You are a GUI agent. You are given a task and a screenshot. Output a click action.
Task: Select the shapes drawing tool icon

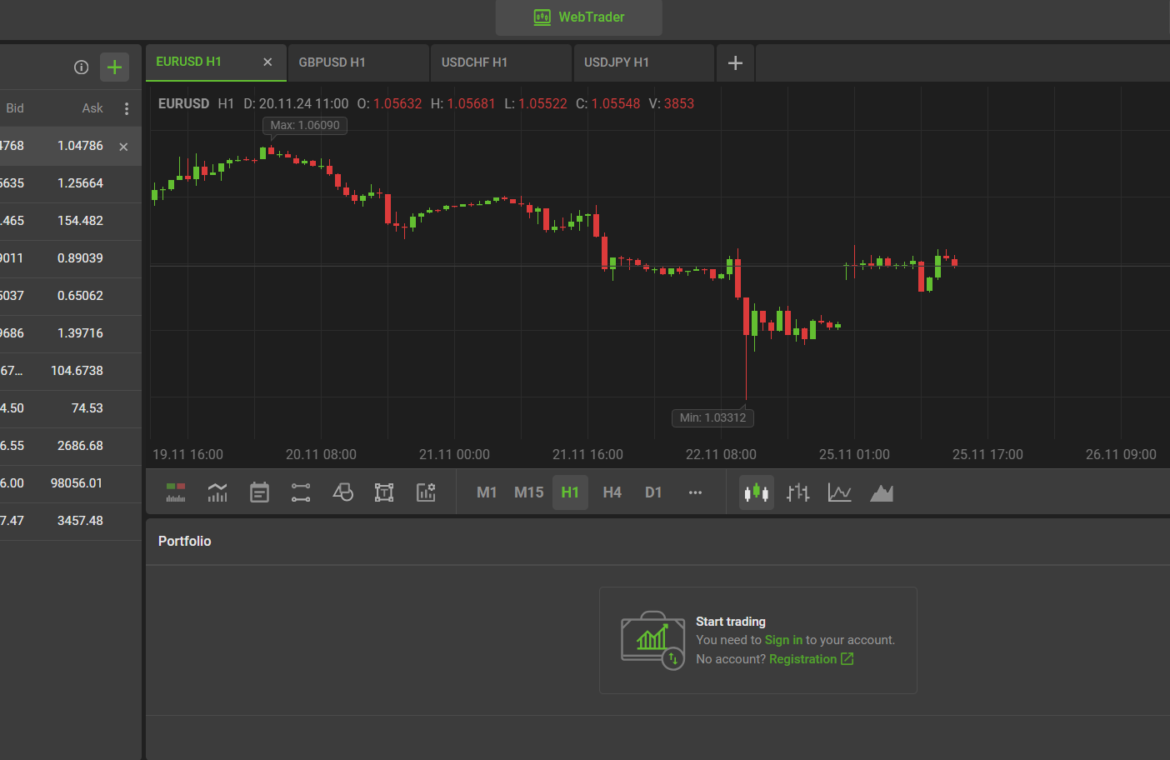pyautogui.click(x=342, y=492)
